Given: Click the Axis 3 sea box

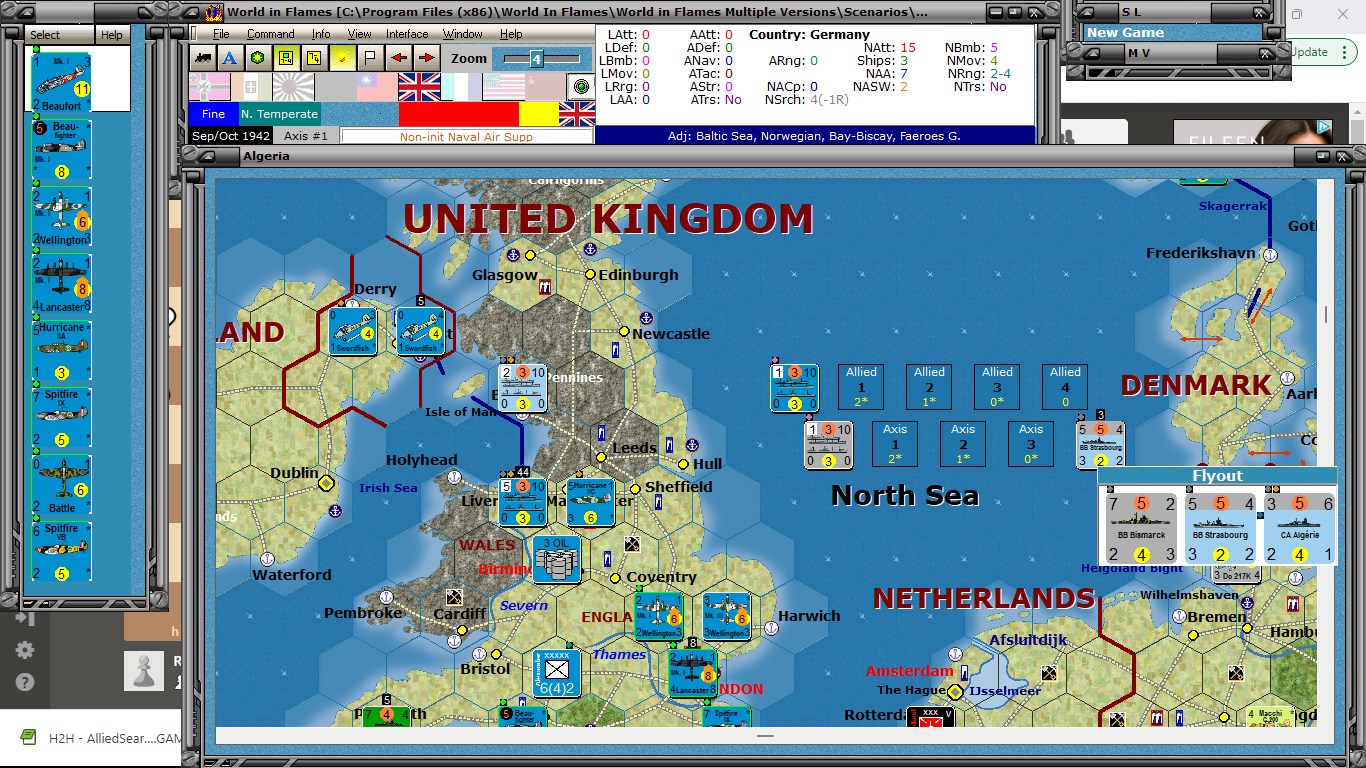Looking at the screenshot, I should pyautogui.click(x=1032, y=444).
